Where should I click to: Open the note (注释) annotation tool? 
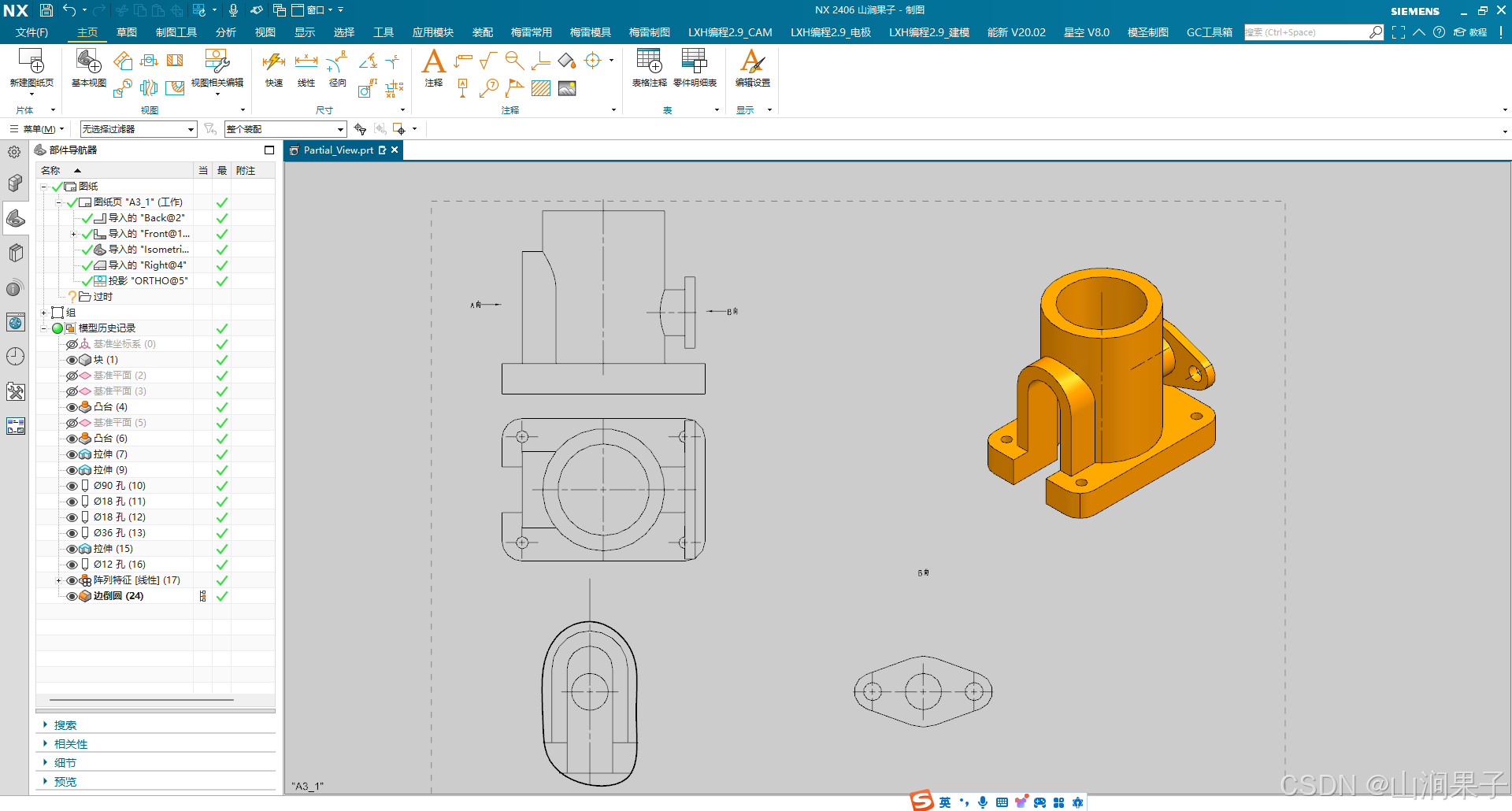[434, 69]
